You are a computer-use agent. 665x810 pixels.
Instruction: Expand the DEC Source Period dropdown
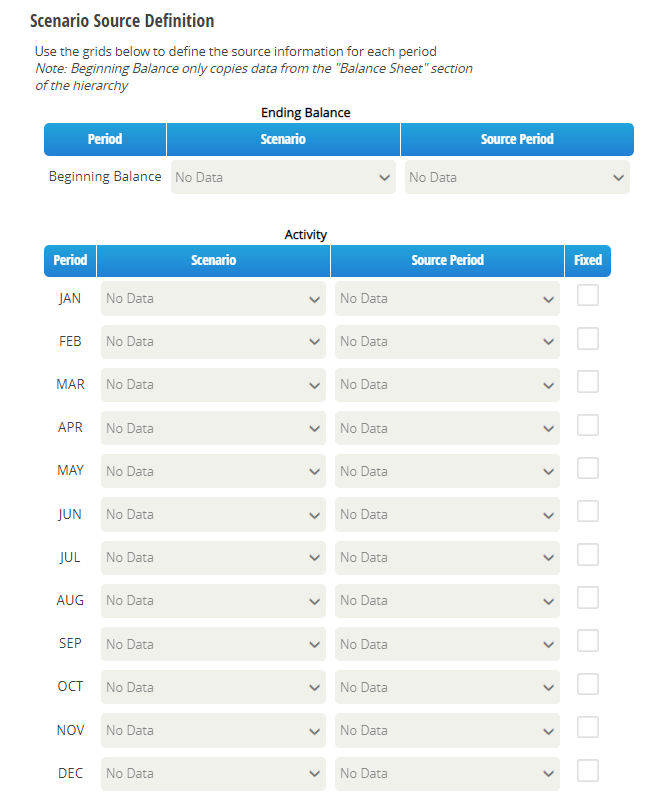pyautogui.click(x=447, y=774)
